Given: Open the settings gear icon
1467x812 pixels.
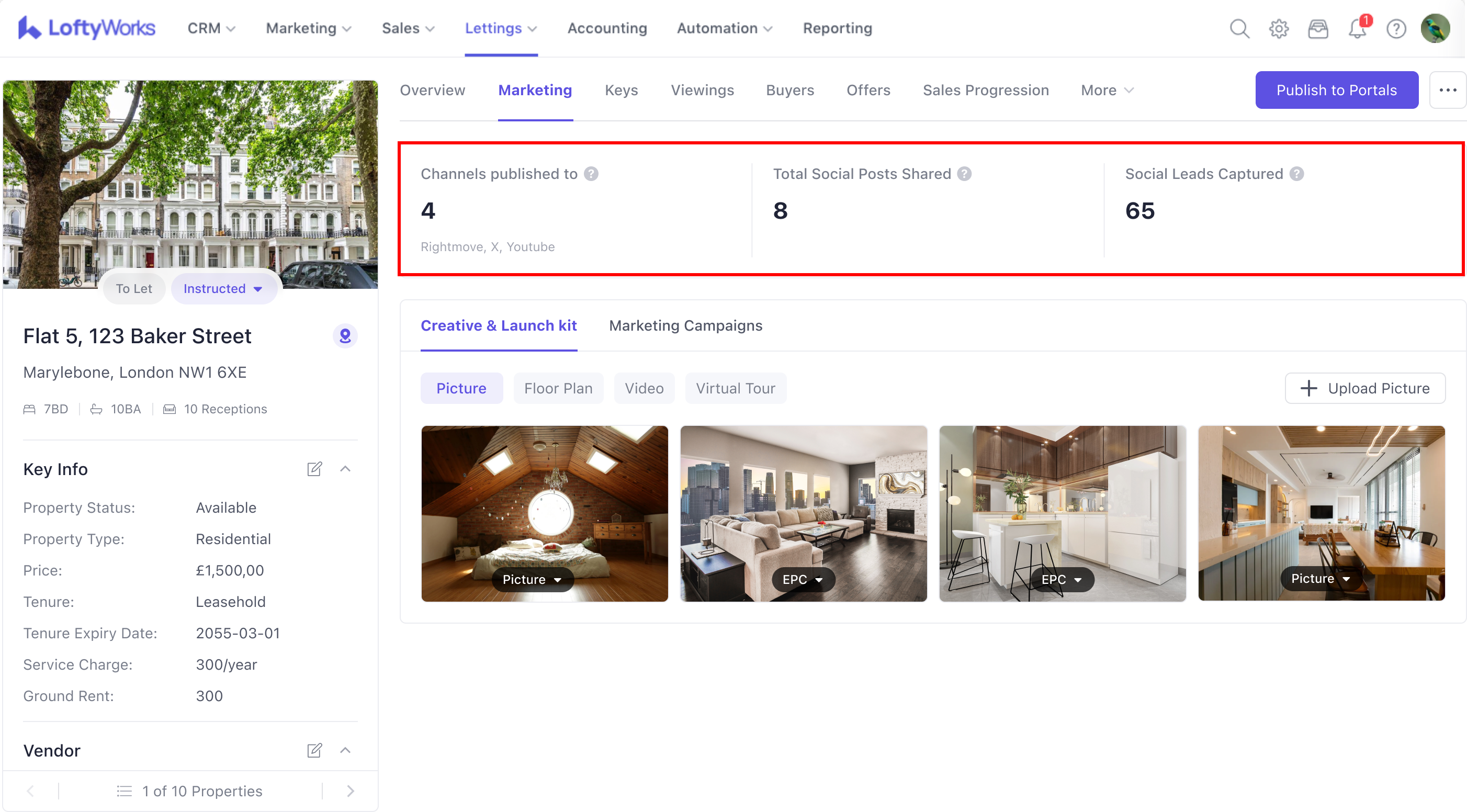Looking at the screenshot, I should pos(1279,28).
